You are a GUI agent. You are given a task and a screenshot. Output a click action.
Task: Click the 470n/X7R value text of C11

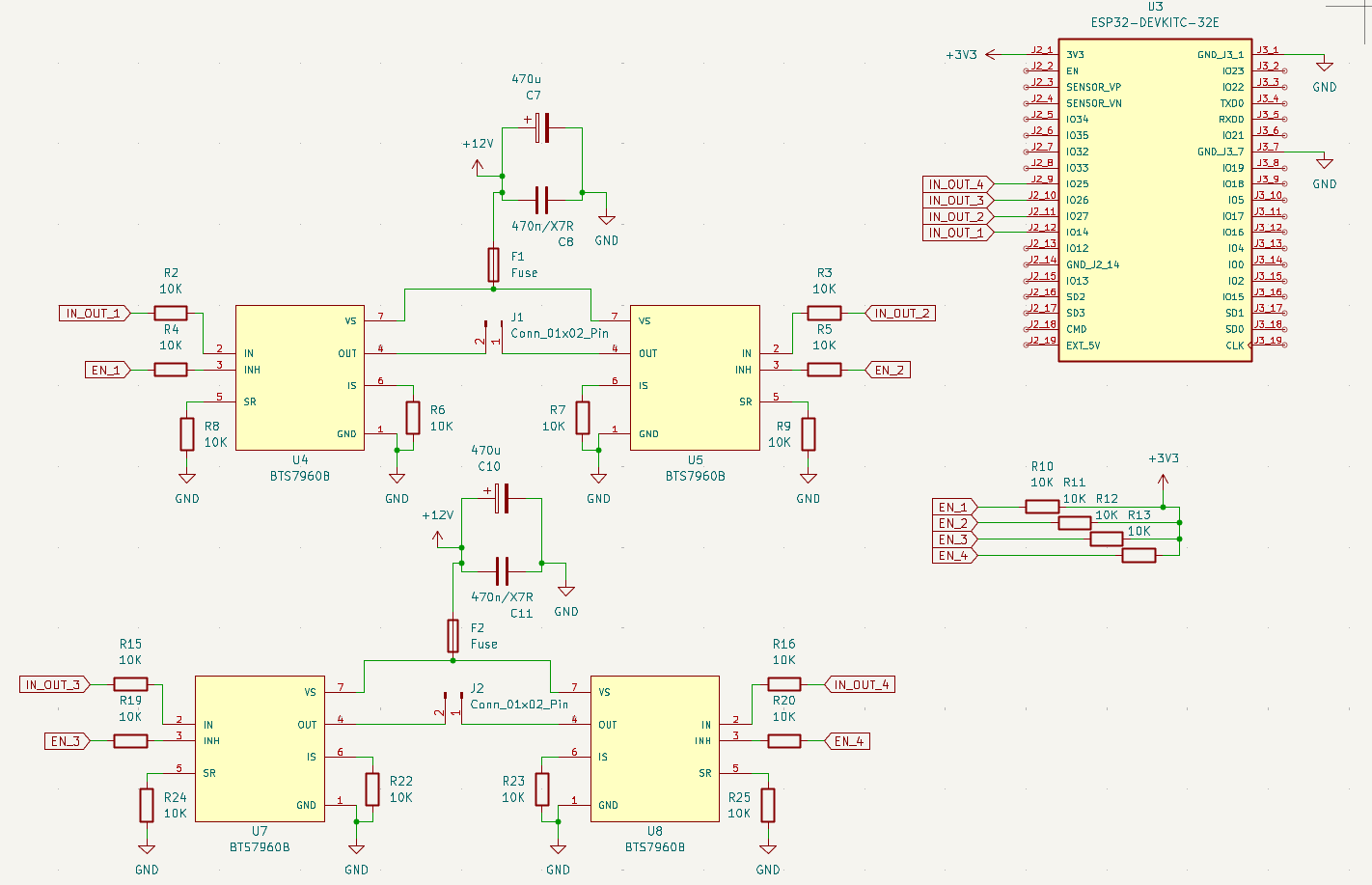502,596
